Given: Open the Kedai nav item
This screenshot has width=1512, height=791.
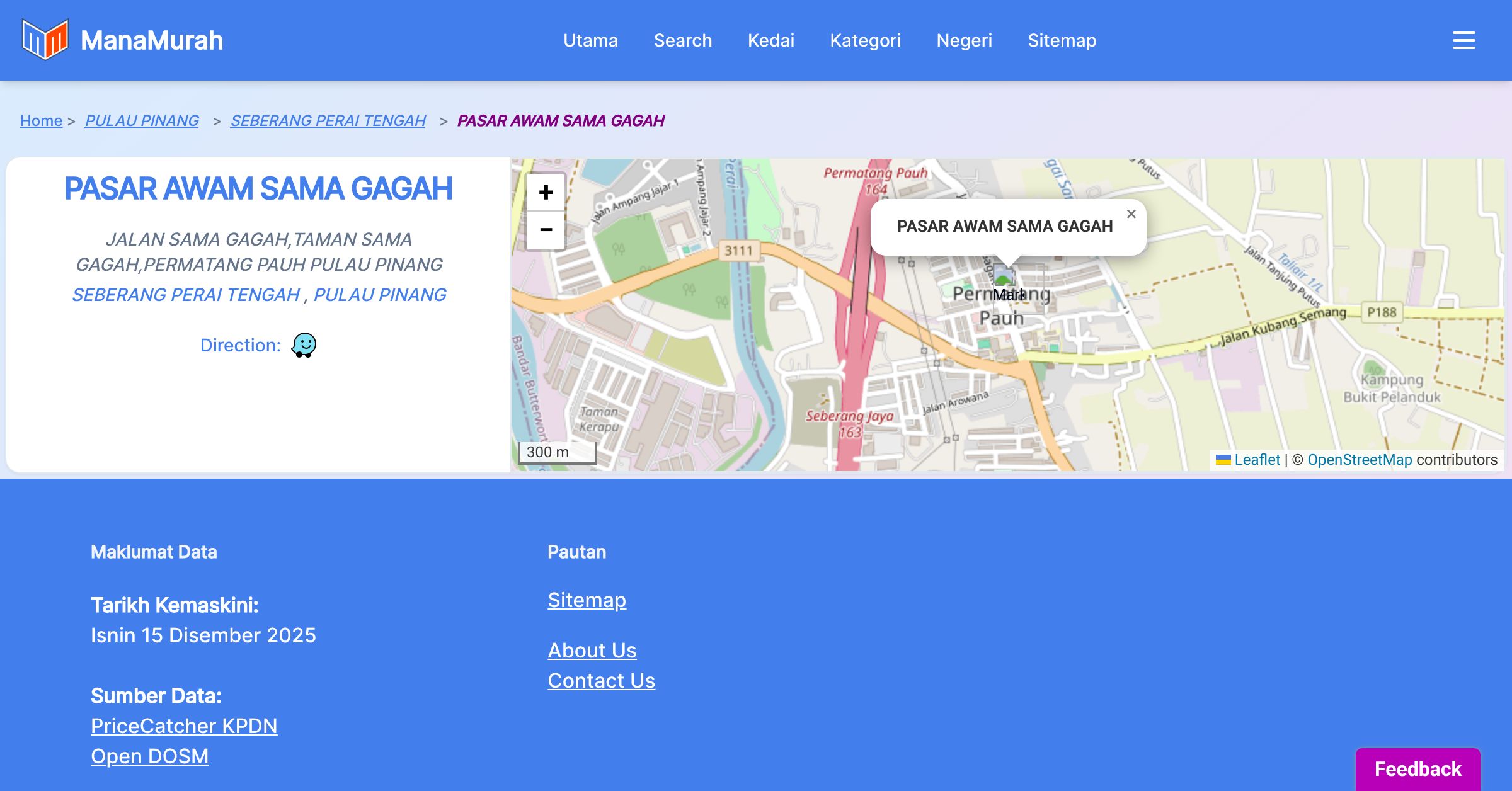Looking at the screenshot, I should click(x=770, y=40).
